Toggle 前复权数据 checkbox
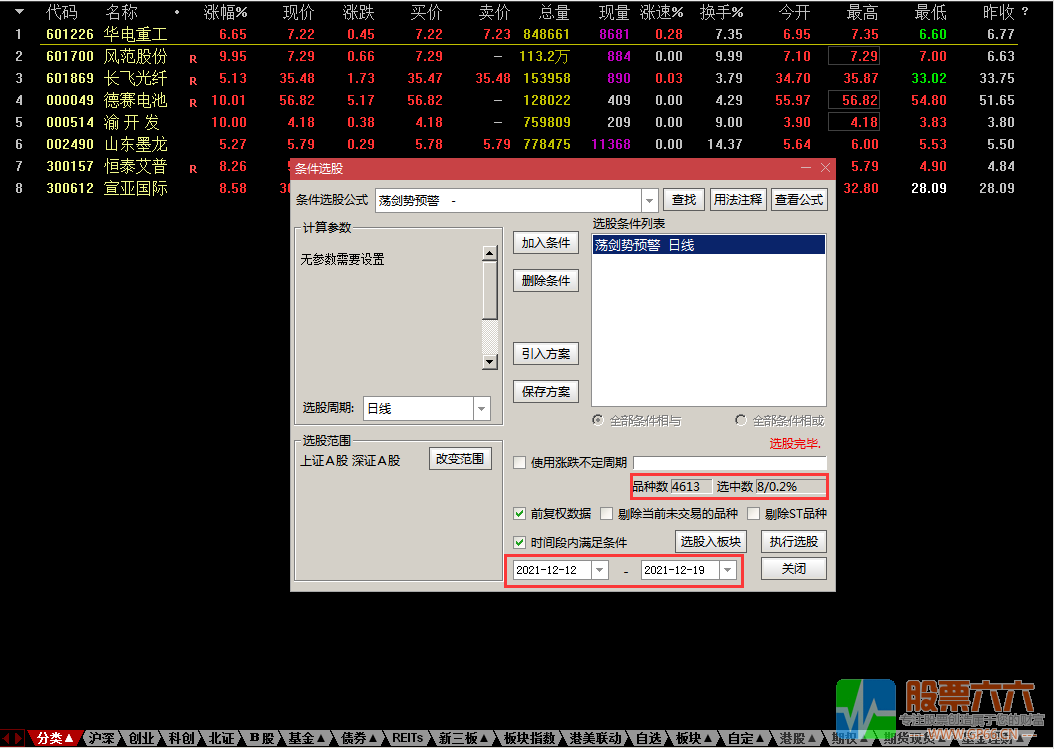Screen dimensions: 1054x749 pos(519,514)
